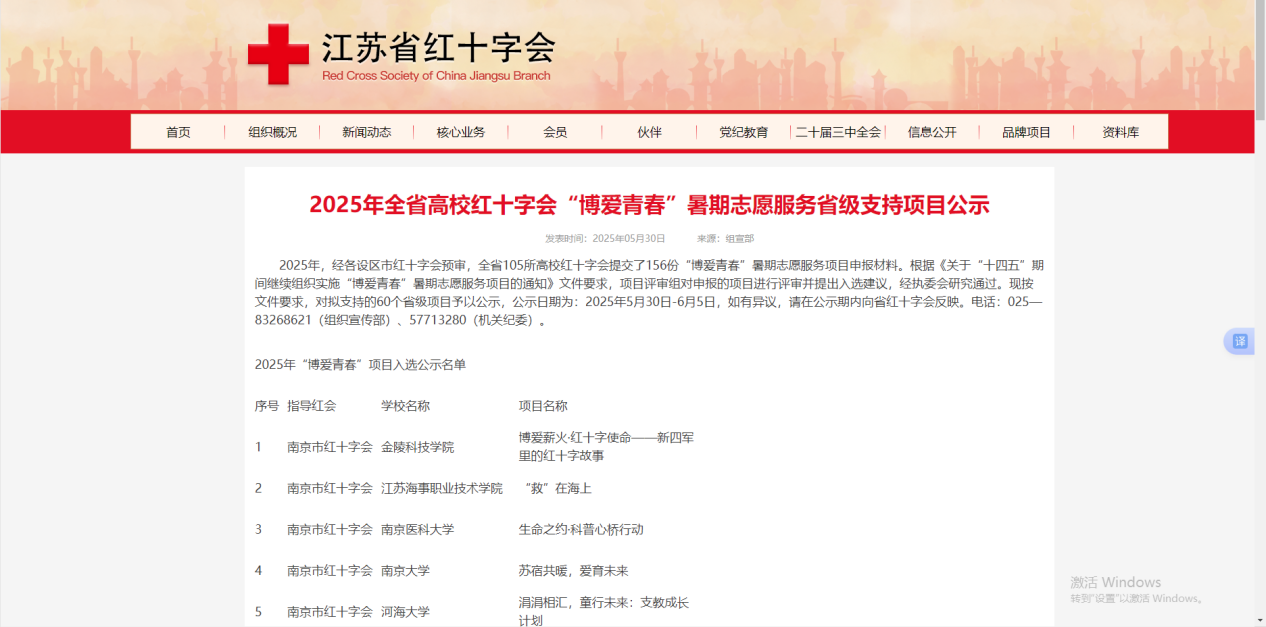Image resolution: width=1266 pixels, height=627 pixels.
Task: Open the 首页 home menu item
Action: [178, 132]
